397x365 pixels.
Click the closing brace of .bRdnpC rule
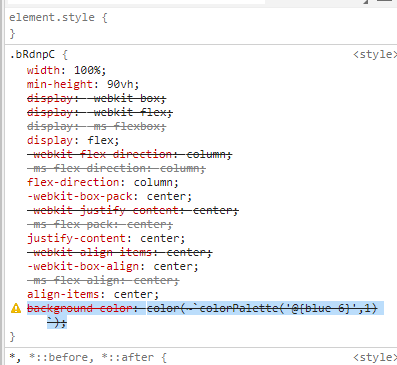12,336
